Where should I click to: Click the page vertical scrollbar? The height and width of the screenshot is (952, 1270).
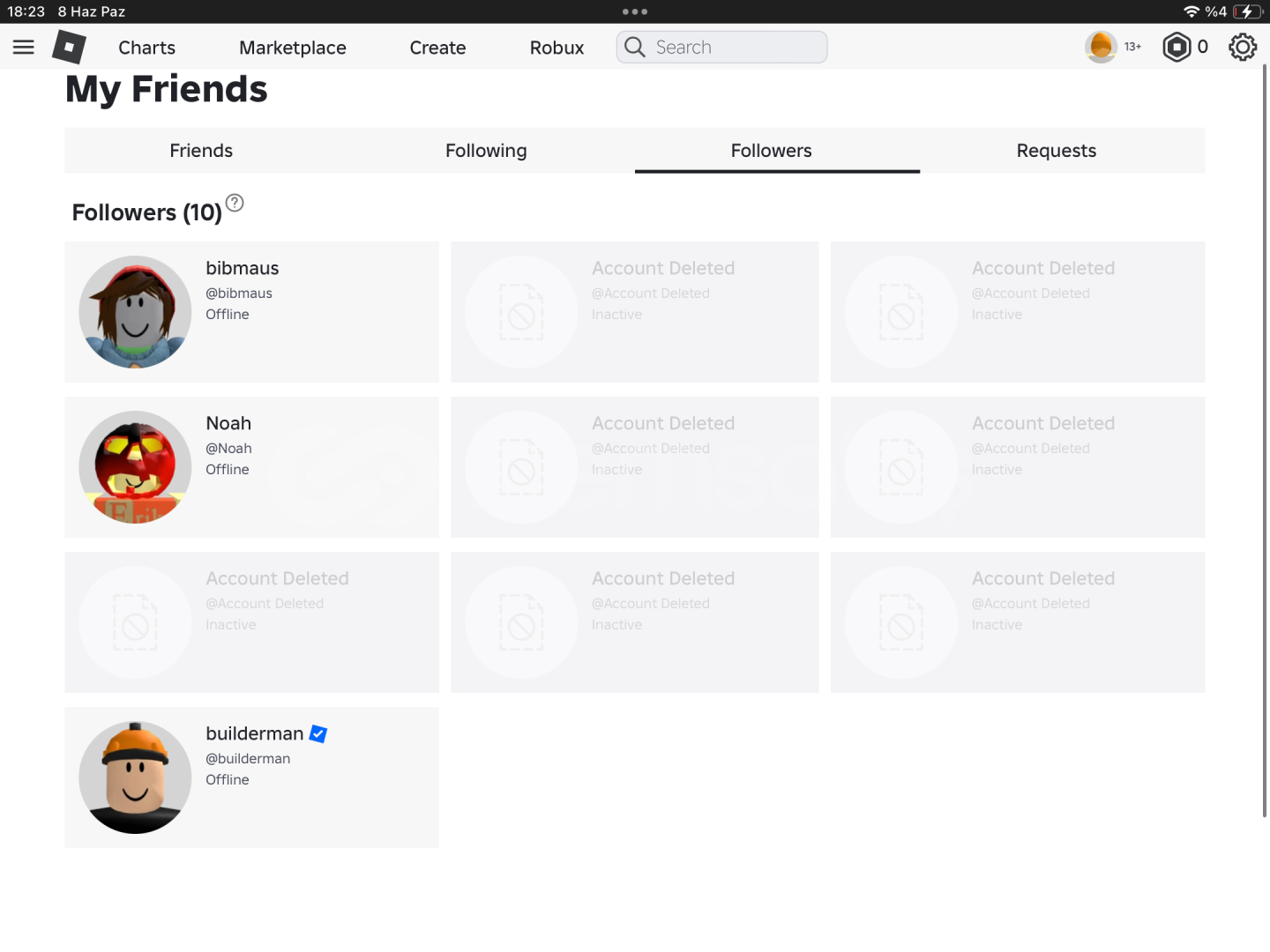(1264, 441)
